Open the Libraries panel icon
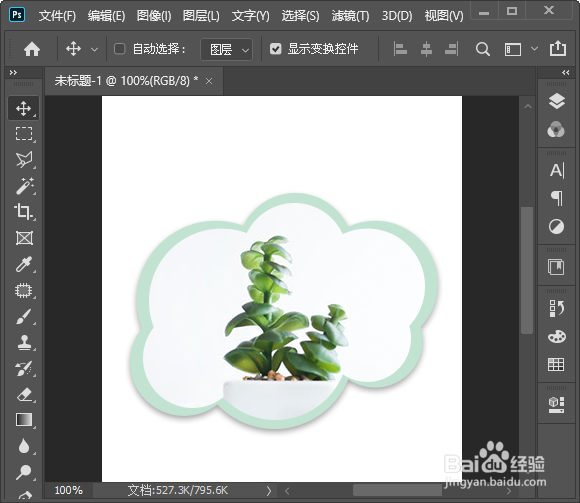580x503 pixels. click(x=556, y=267)
